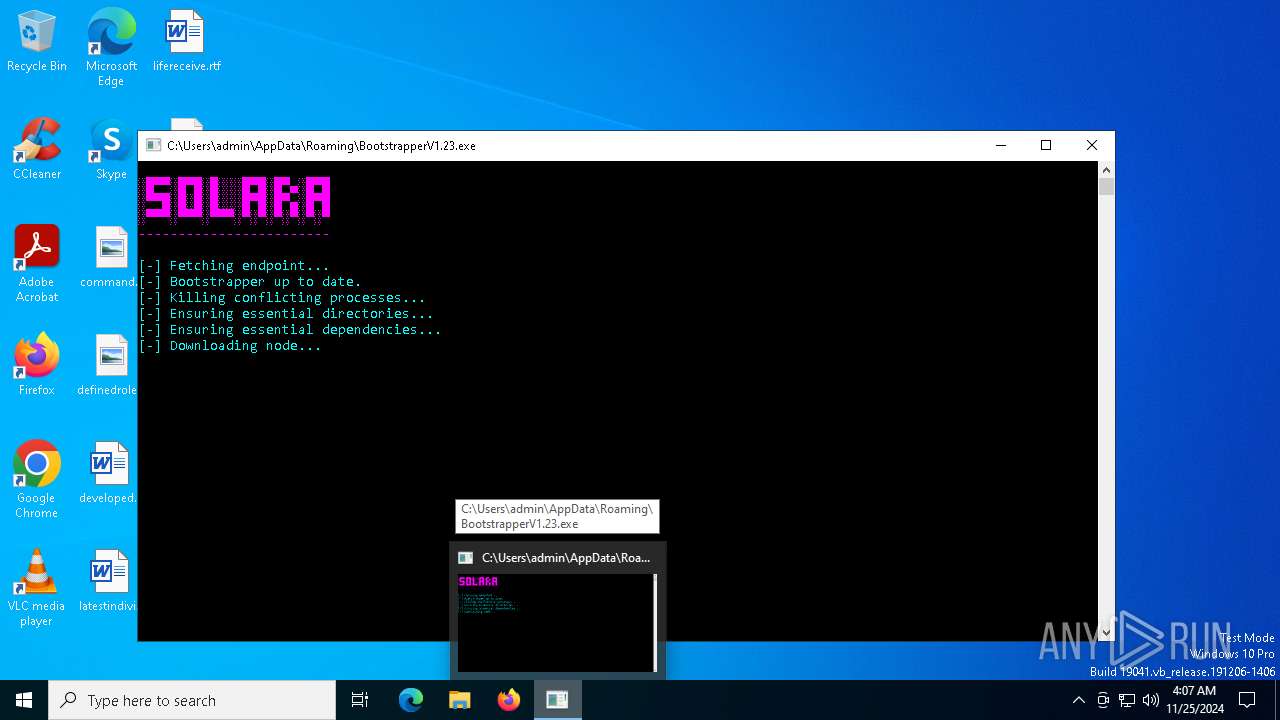The width and height of the screenshot is (1280, 720).
Task: Open the Action Center notifications icon
Action: tap(1247, 700)
